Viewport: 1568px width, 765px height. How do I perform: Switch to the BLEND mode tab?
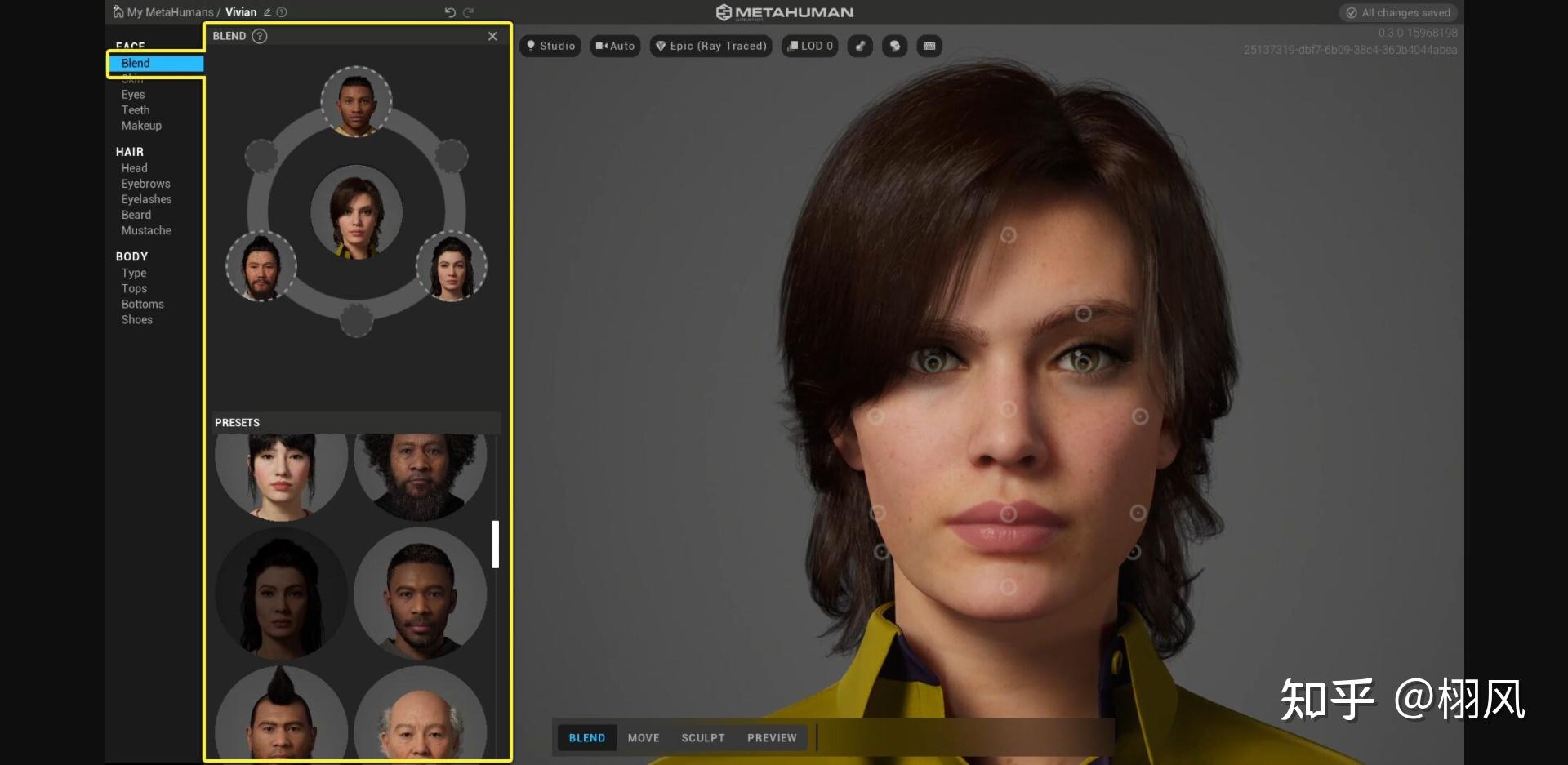tap(587, 738)
